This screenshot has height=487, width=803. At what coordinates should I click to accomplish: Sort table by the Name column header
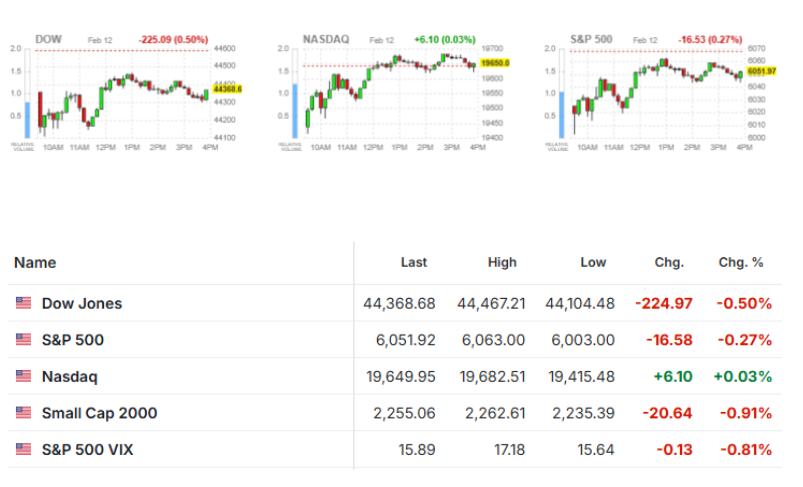pos(35,263)
